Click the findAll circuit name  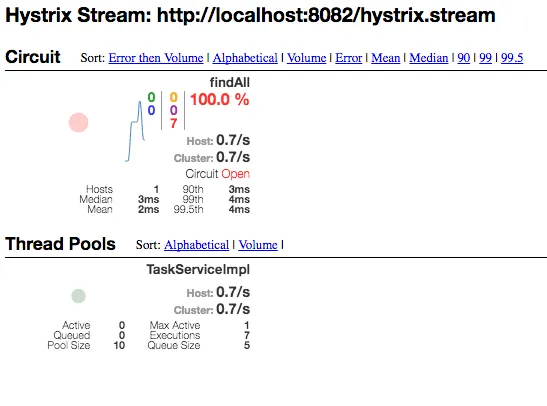click(x=230, y=83)
